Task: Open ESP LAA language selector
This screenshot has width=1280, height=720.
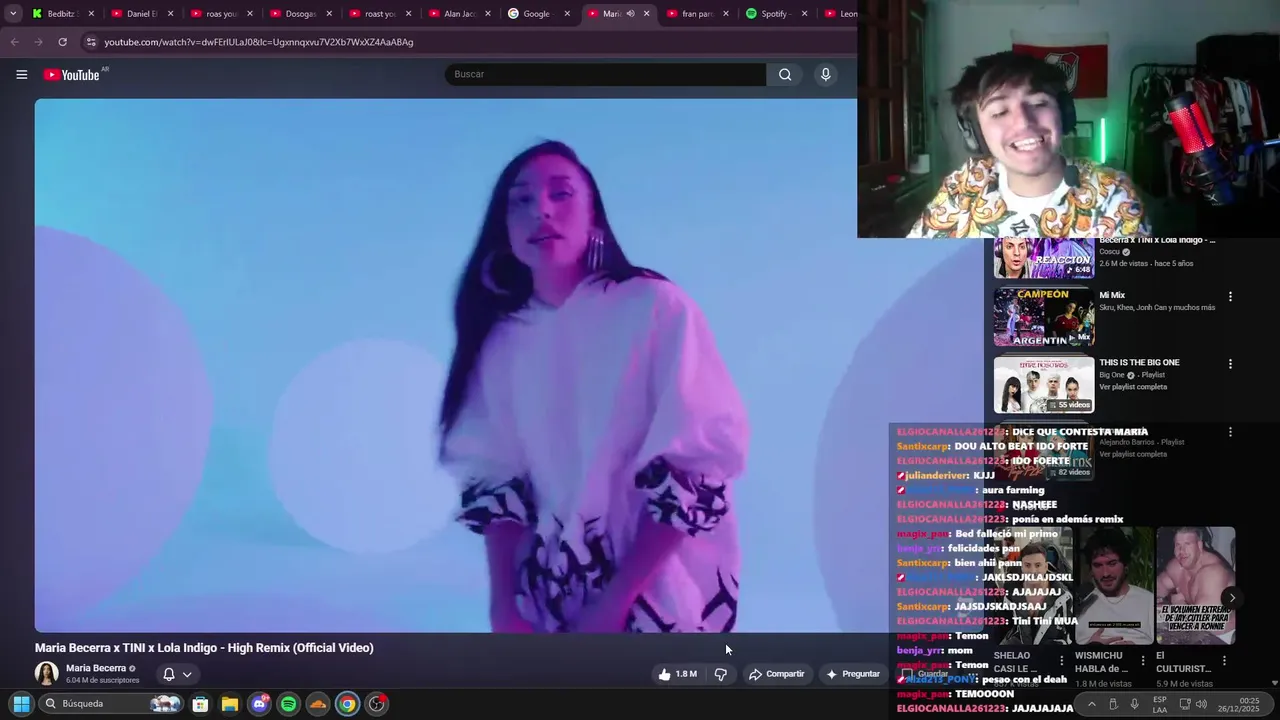Action: click(1160, 704)
